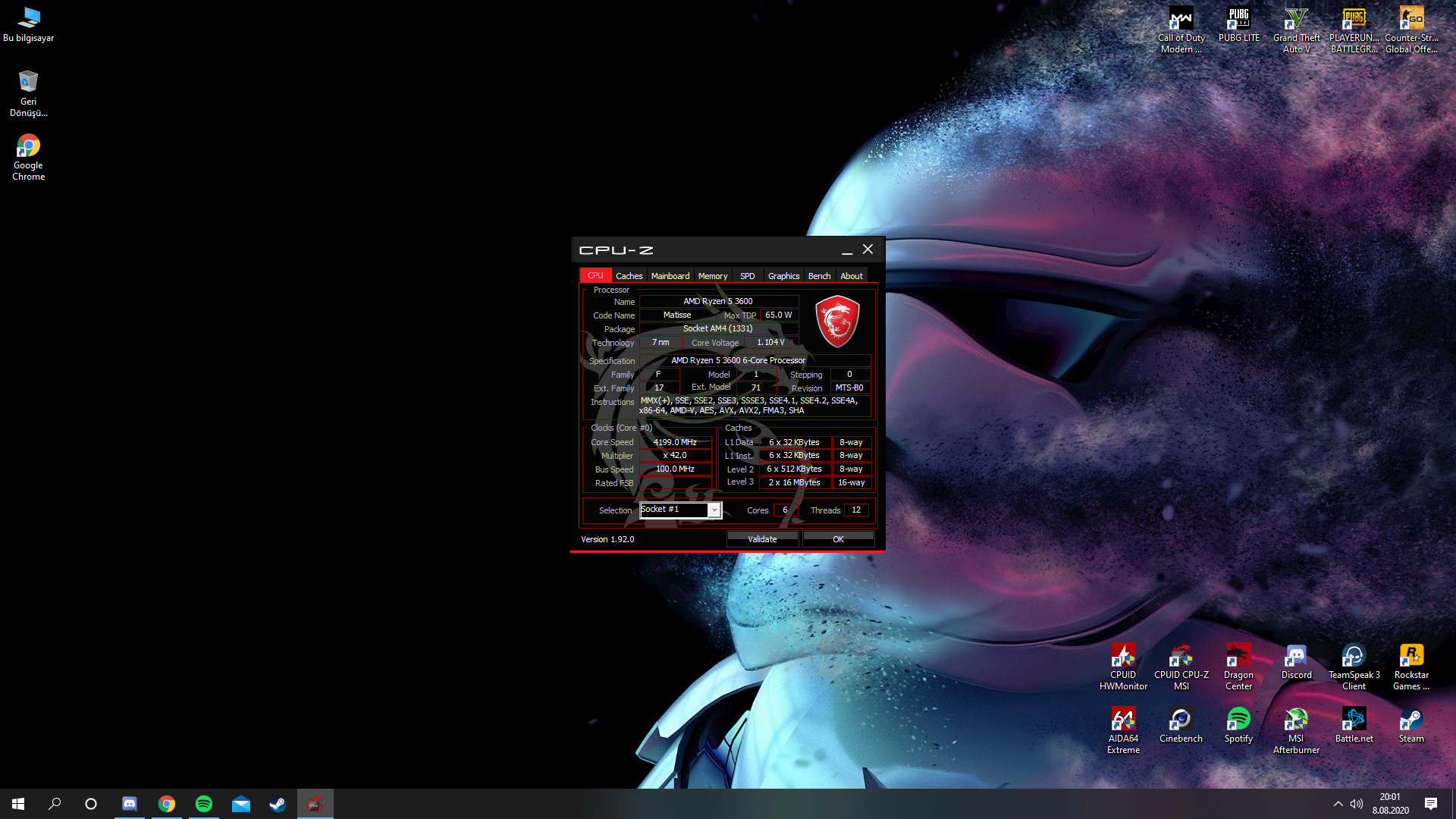Switch to the Mainboard tab

click(670, 276)
